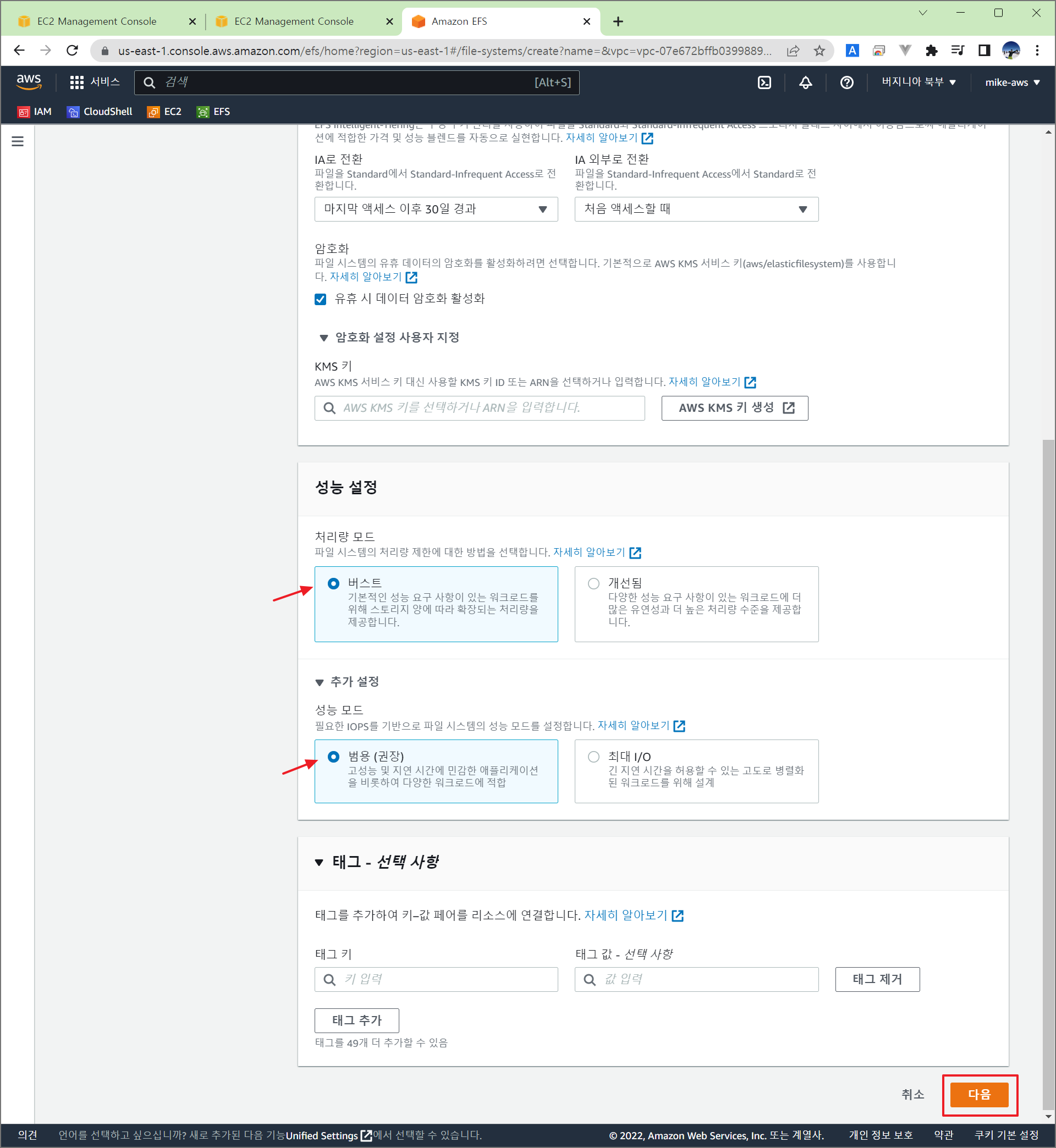Viewport: 1056px width, 1148px height.
Task: Open the IA로 전환 dropdown
Action: tap(436, 209)
